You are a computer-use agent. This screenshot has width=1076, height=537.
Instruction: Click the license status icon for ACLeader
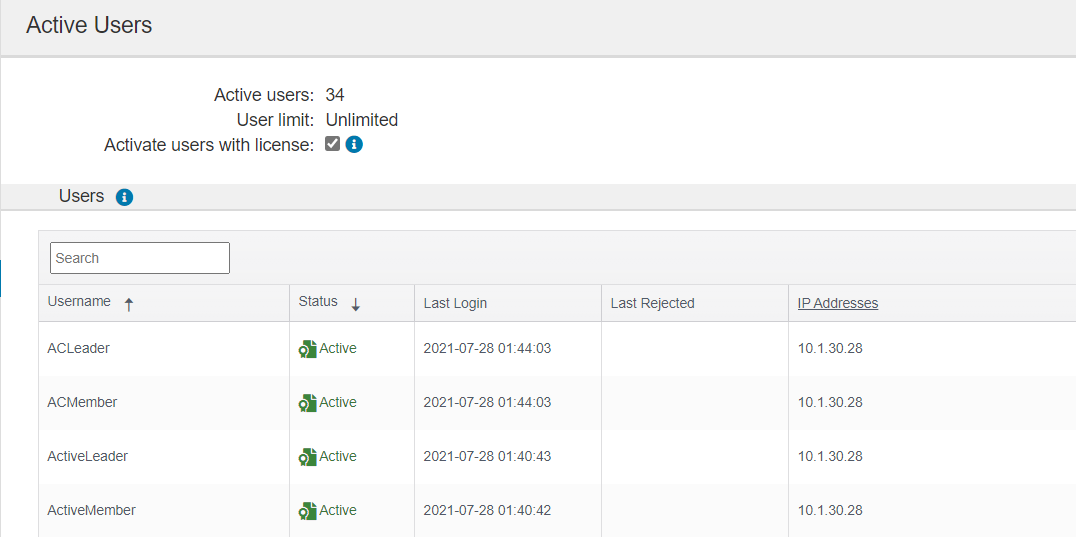[x=307, y=349]
